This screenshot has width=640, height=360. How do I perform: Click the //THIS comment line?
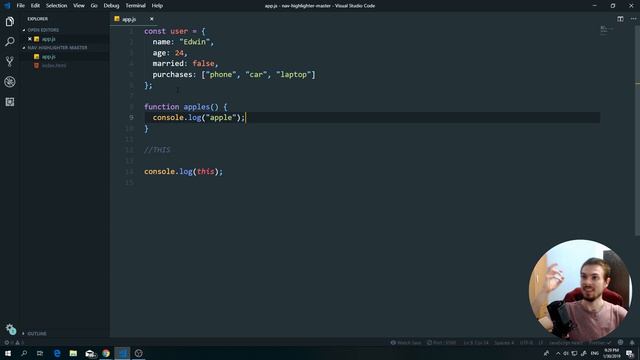[x=157, y=150]
